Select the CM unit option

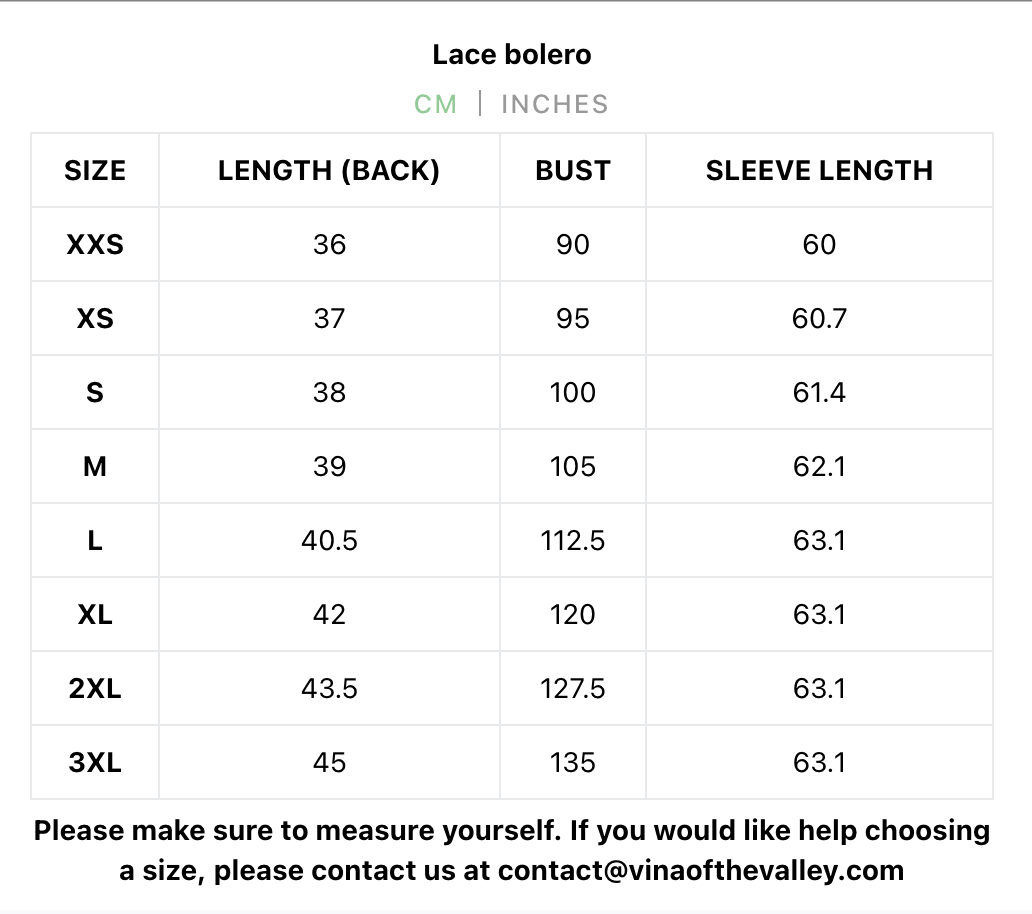[436, 104]
